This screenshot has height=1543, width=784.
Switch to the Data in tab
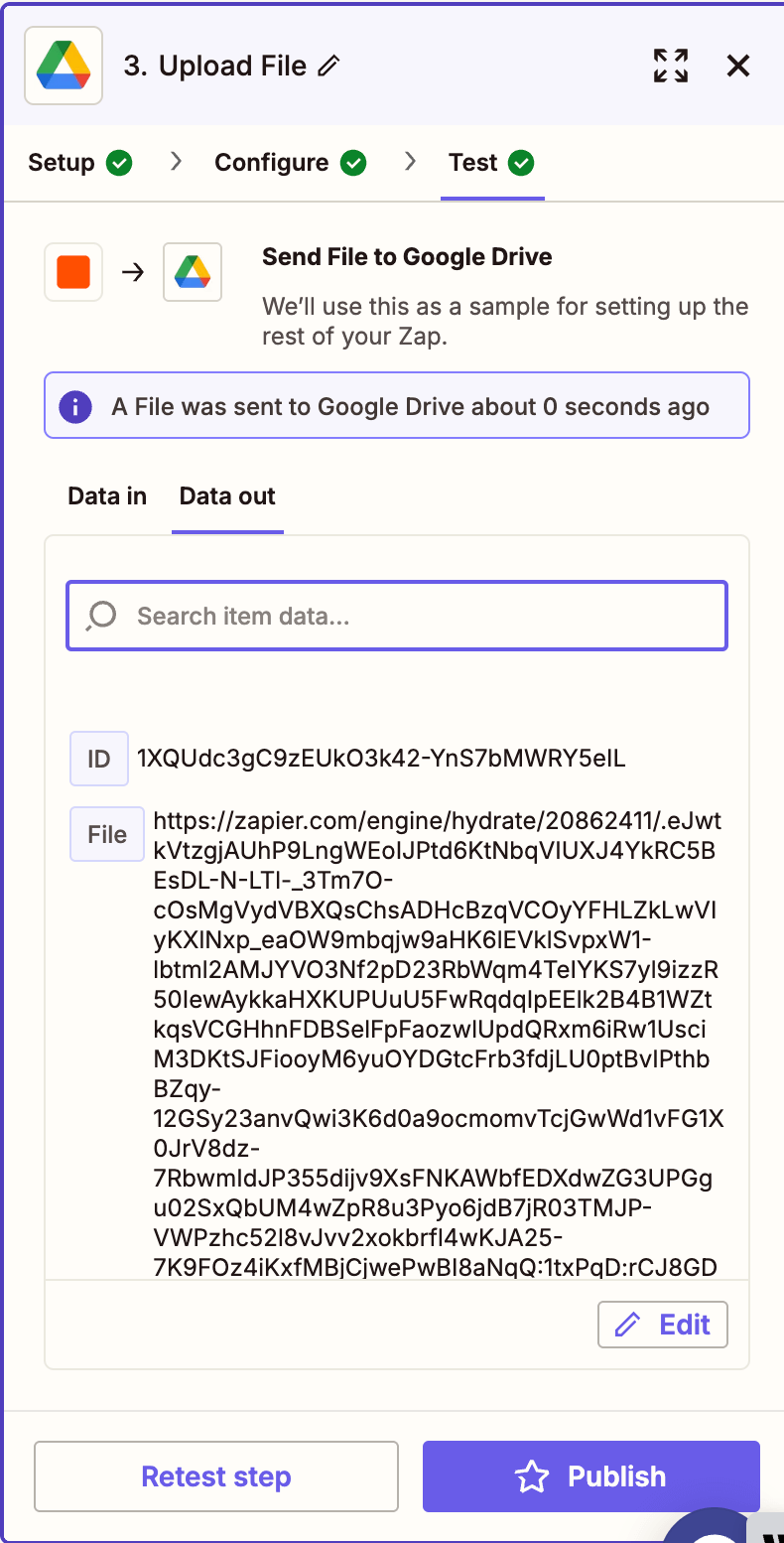(x=106, y=495)
